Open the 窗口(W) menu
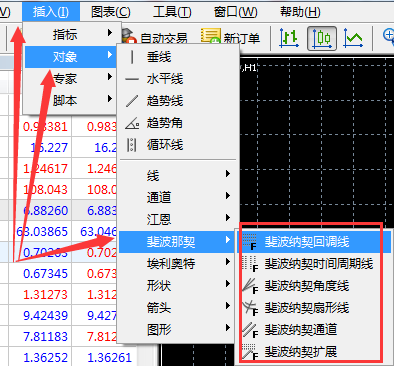 [236, 12]
